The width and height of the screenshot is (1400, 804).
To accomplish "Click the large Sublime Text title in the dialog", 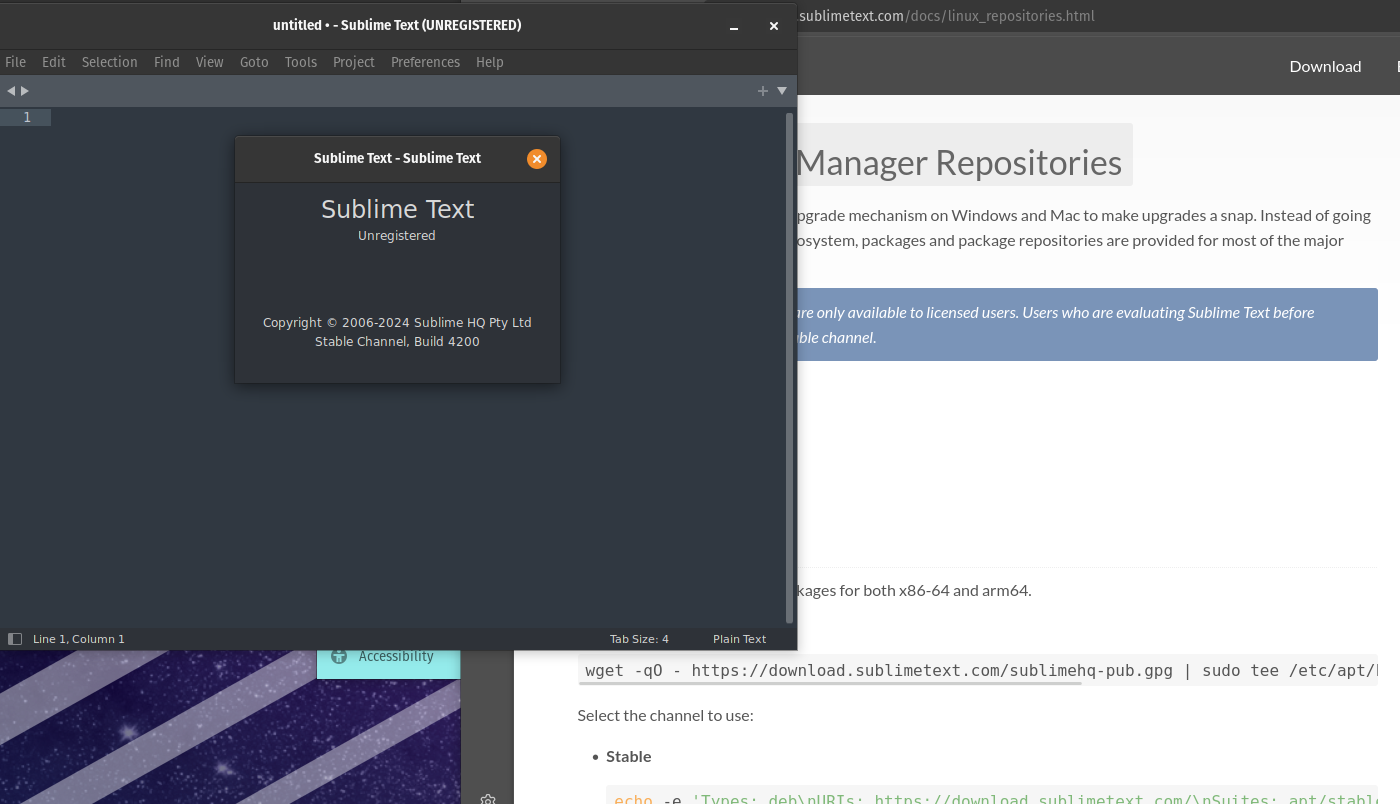I will (x=397, y=209).
